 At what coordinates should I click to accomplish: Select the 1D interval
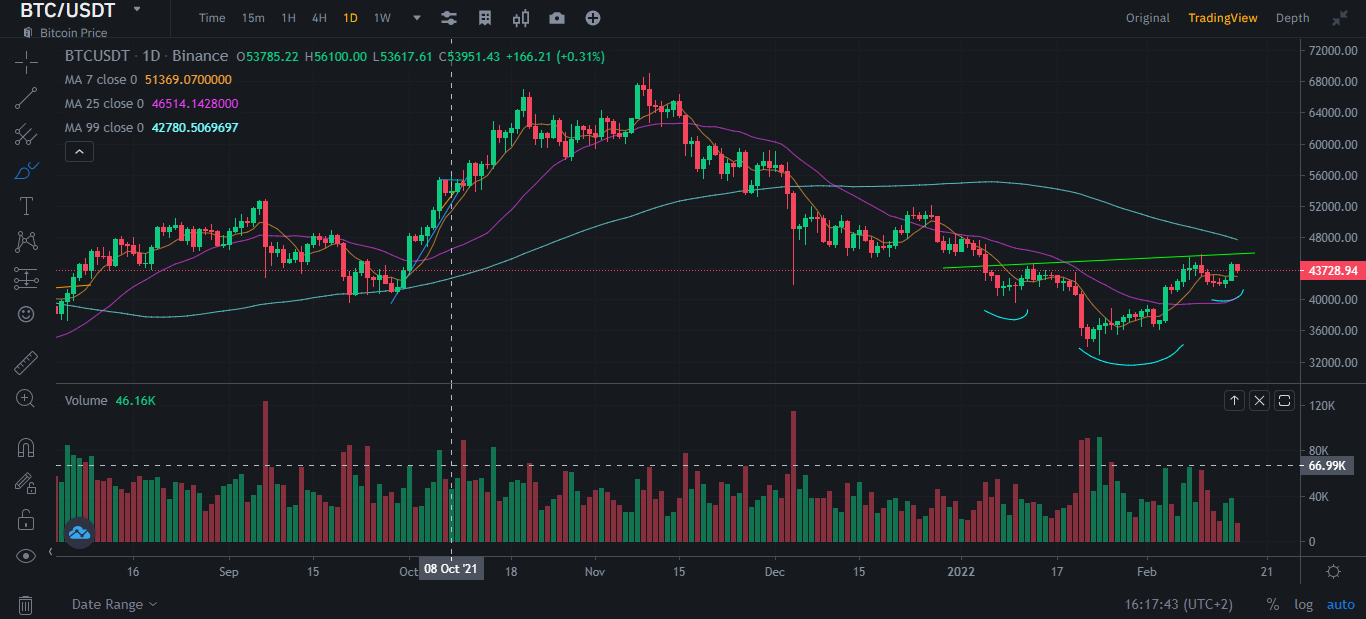point(350,18)
